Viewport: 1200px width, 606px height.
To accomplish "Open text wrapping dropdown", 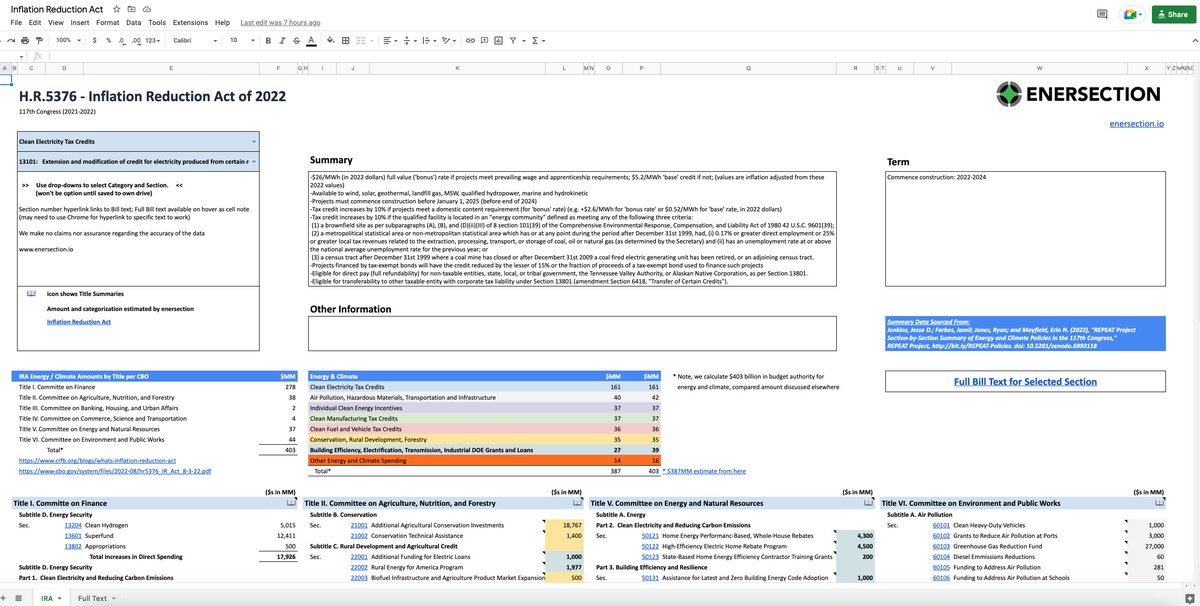I will [427, 40].
